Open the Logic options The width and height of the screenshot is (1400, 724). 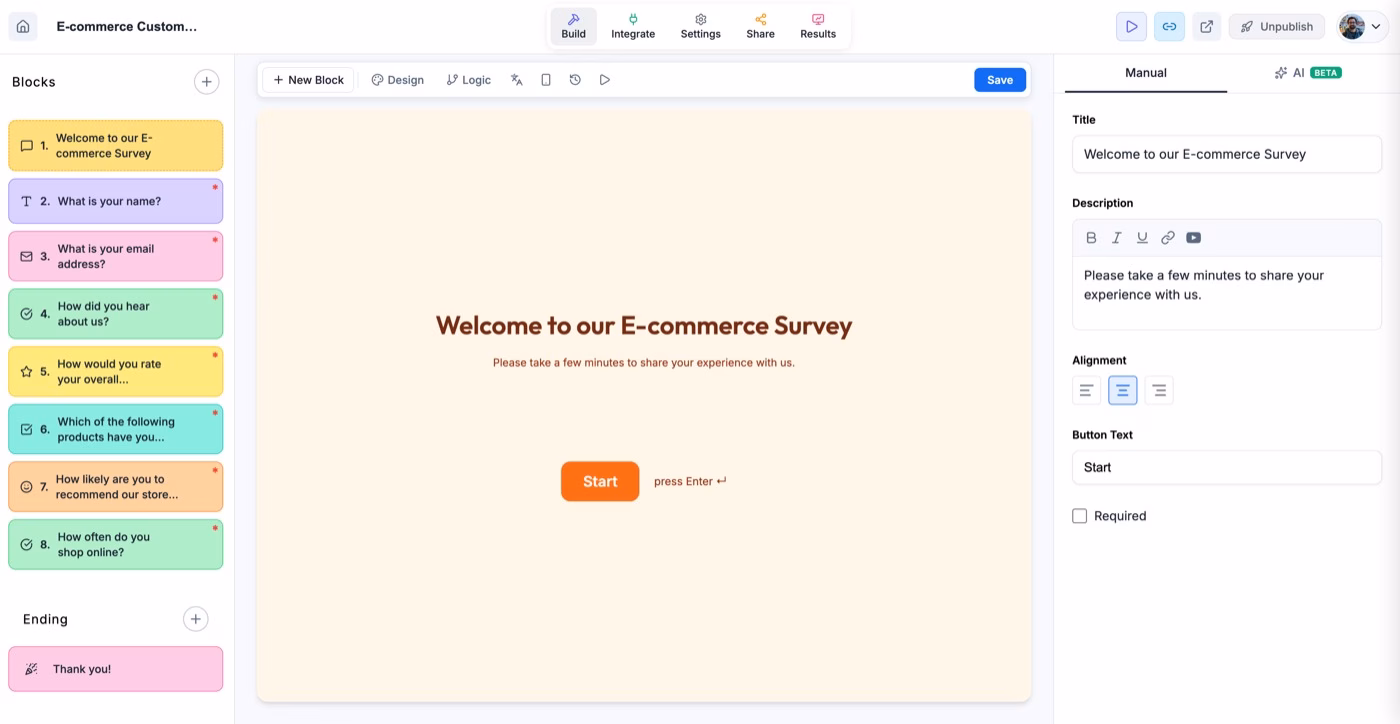click(469, 80)
